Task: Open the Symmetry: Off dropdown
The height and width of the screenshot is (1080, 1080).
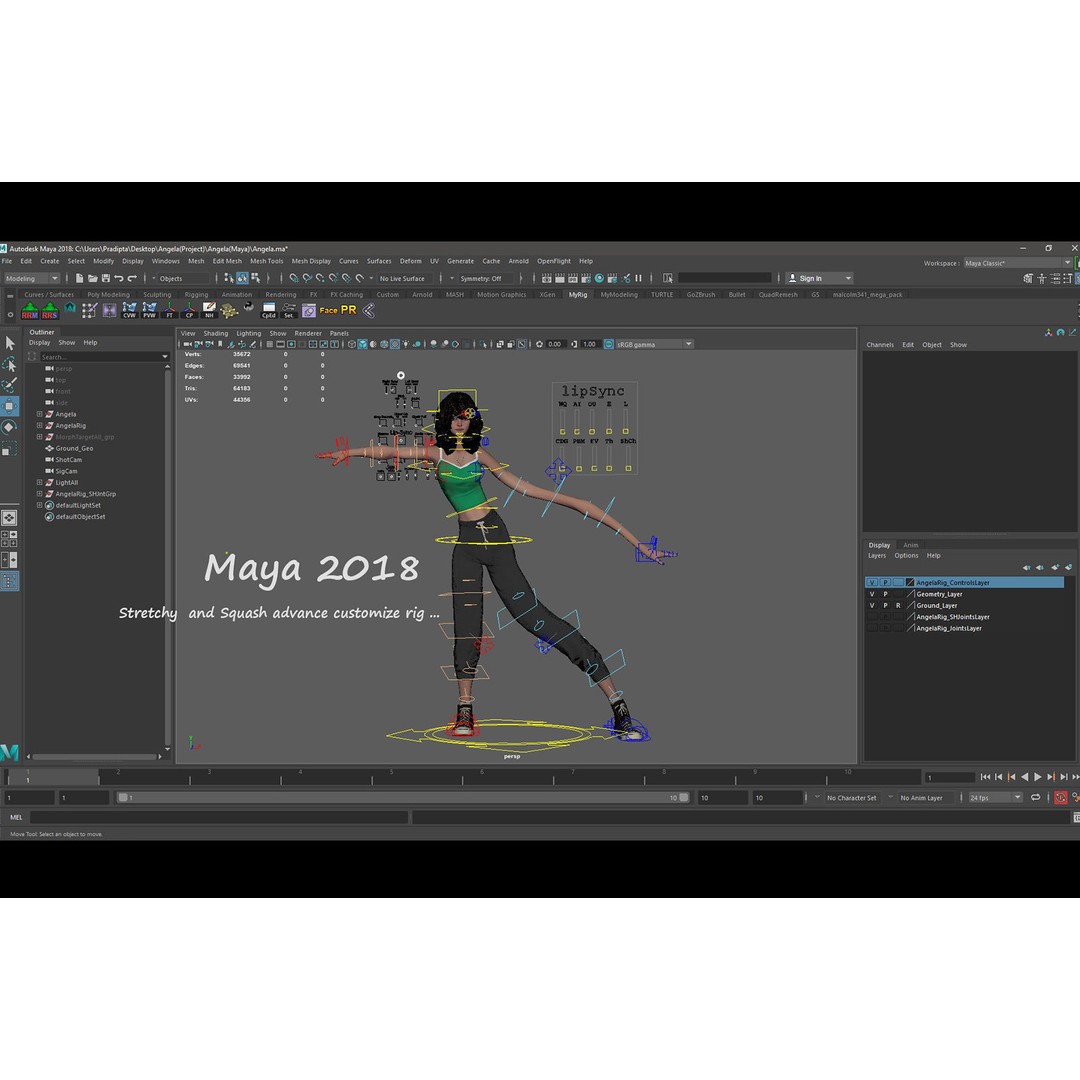Action: [486, 278]
